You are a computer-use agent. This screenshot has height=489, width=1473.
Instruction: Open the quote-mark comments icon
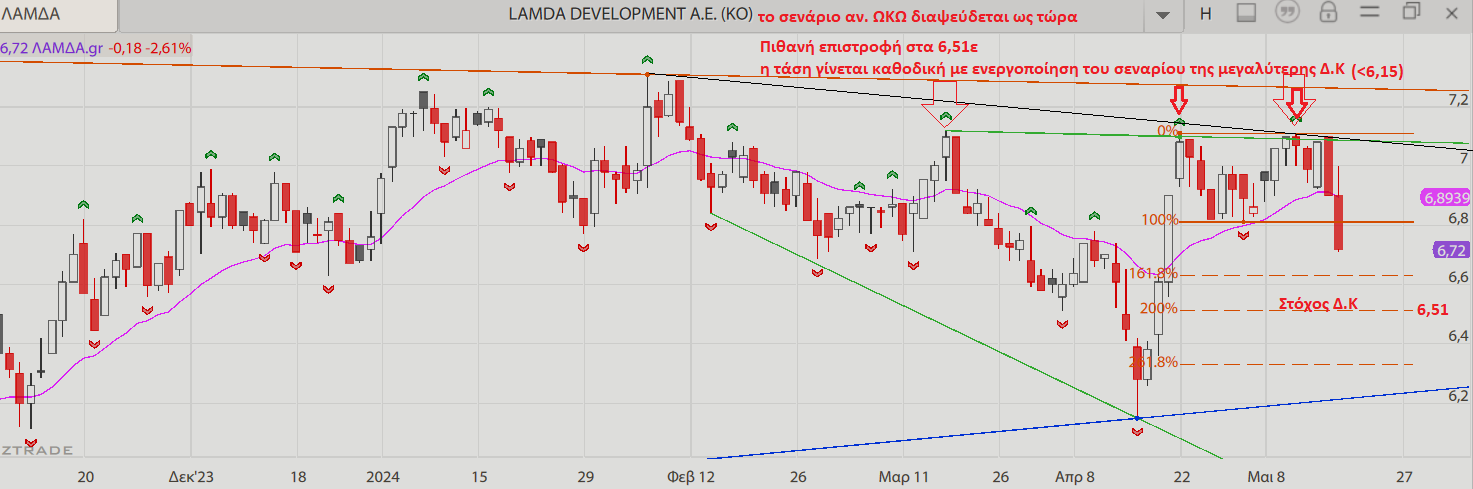(1288, 14)
